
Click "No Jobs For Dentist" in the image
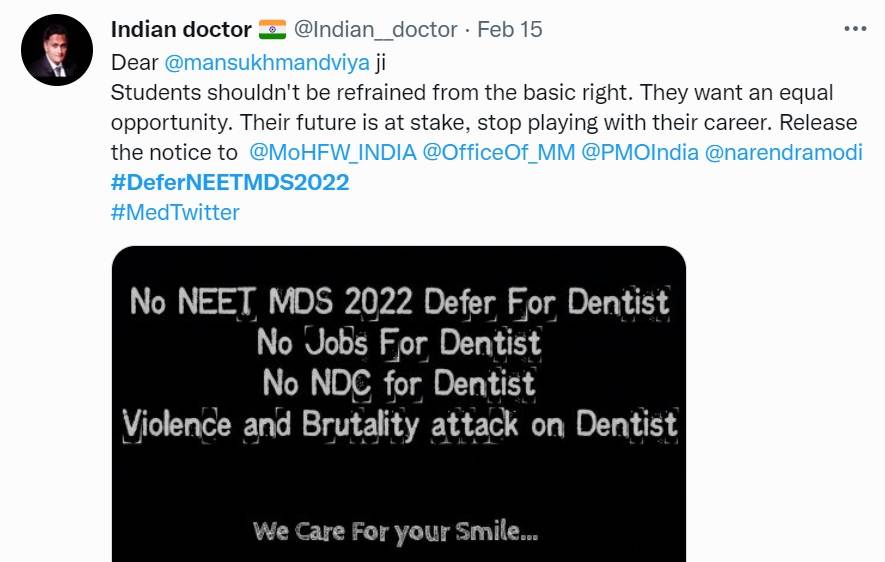click(x=399, y=342)
